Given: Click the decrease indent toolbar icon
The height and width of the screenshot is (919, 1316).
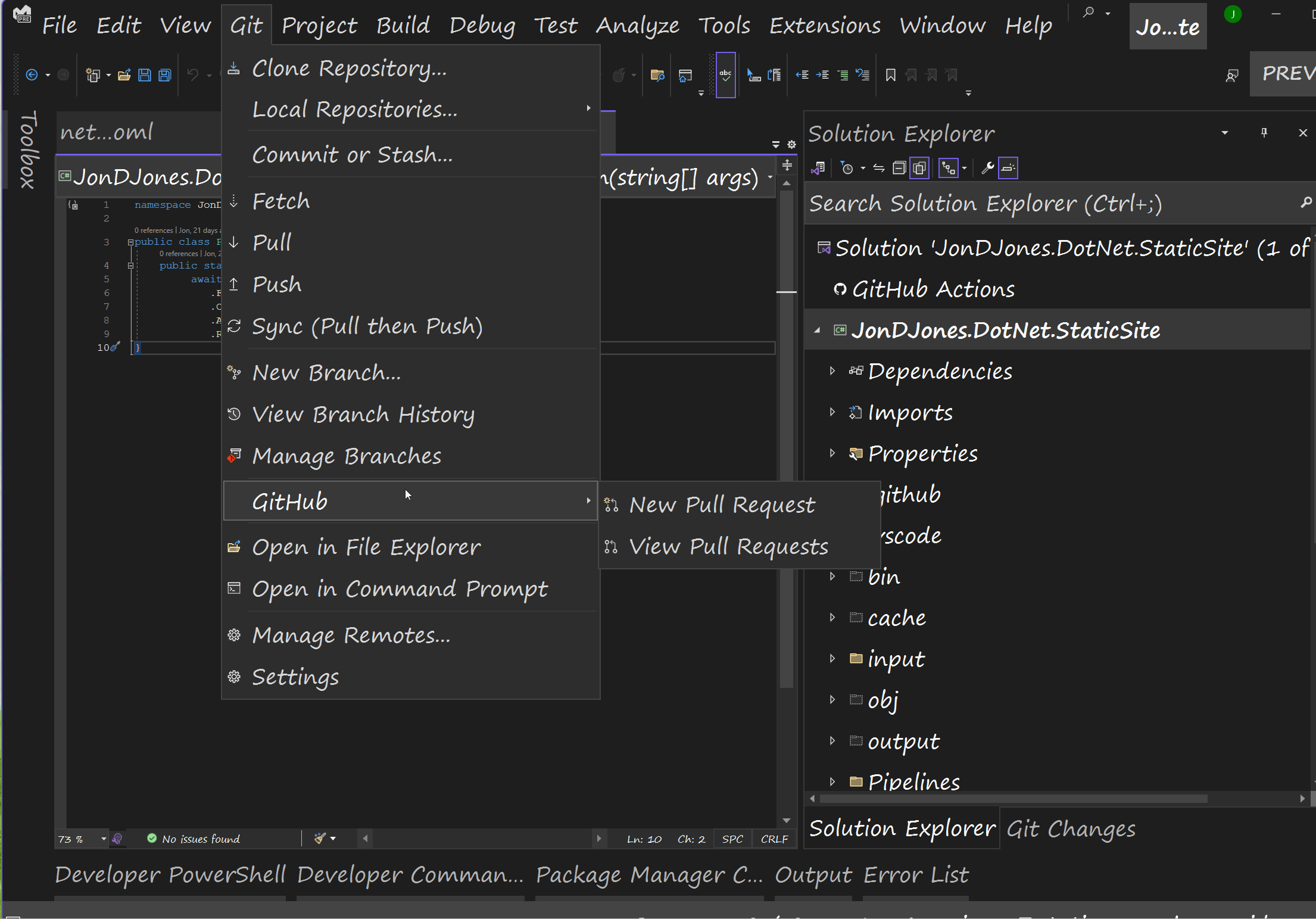Looking at the screenshot, I should pos(802,75).
